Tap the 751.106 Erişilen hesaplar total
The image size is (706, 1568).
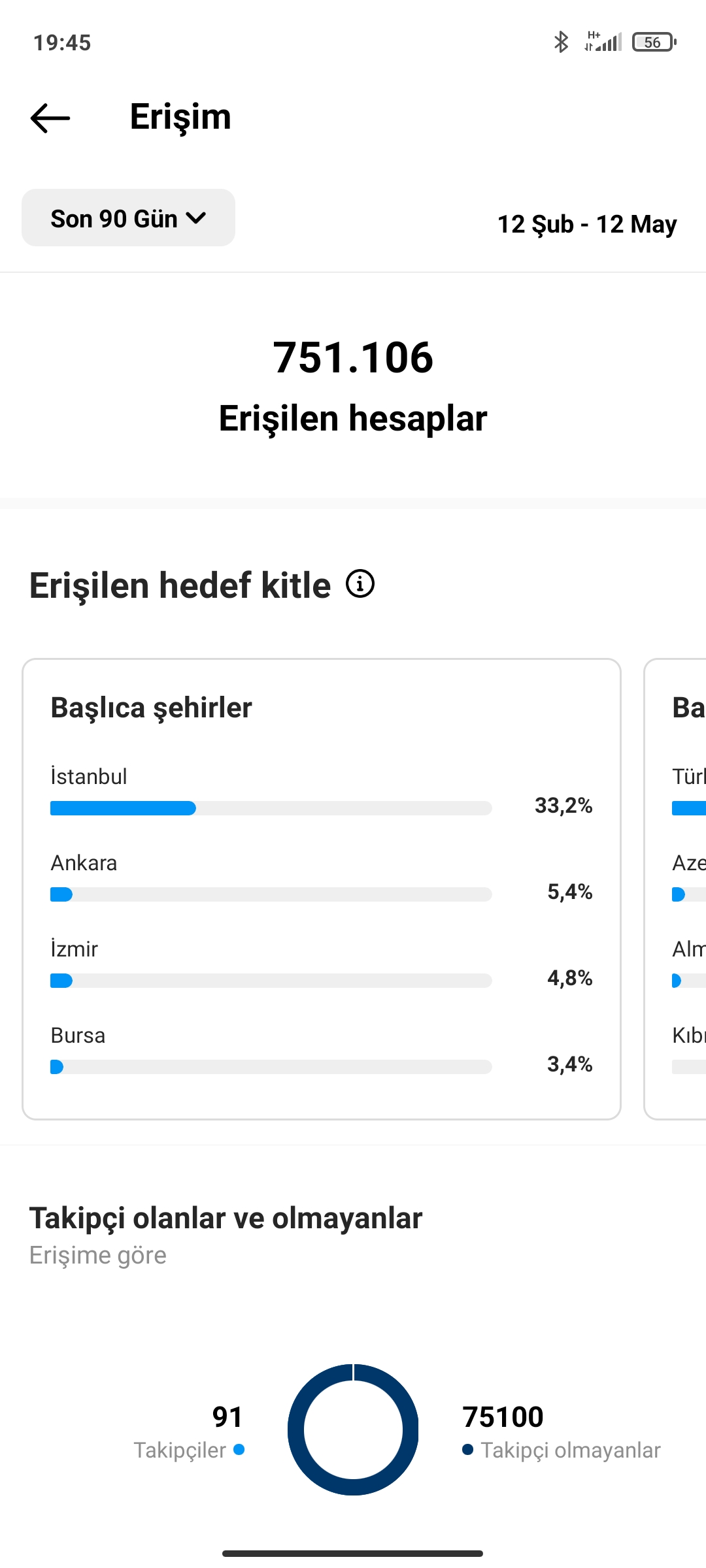tap(353, 385)
